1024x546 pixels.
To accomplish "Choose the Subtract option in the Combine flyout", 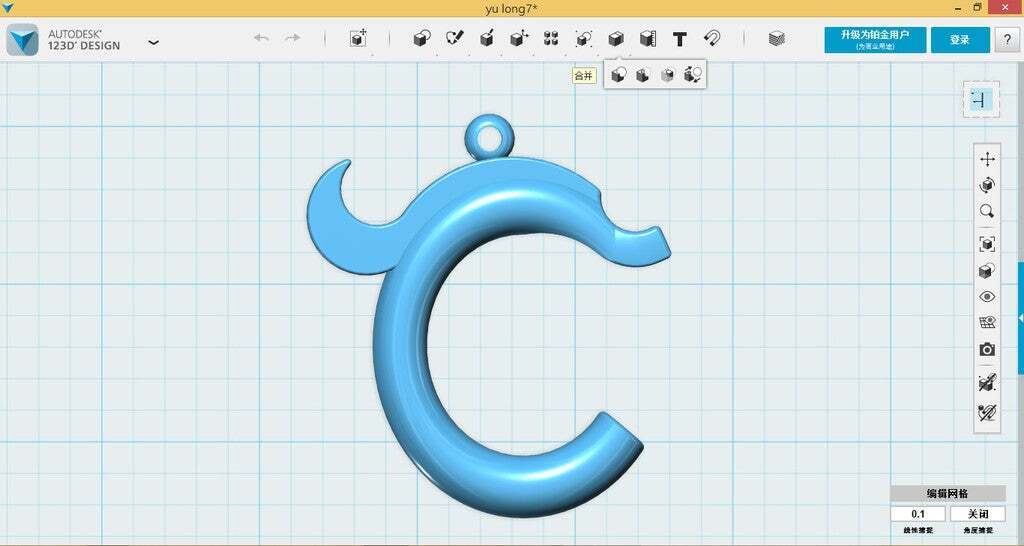I will 643,75.
